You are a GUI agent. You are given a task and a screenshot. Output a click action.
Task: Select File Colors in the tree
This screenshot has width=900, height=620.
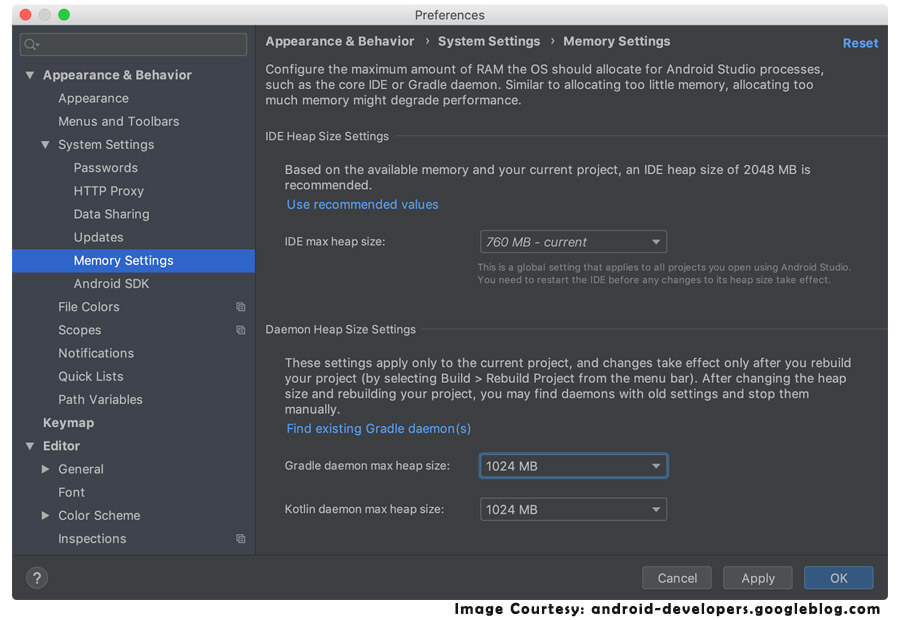(x=88, y=307)
